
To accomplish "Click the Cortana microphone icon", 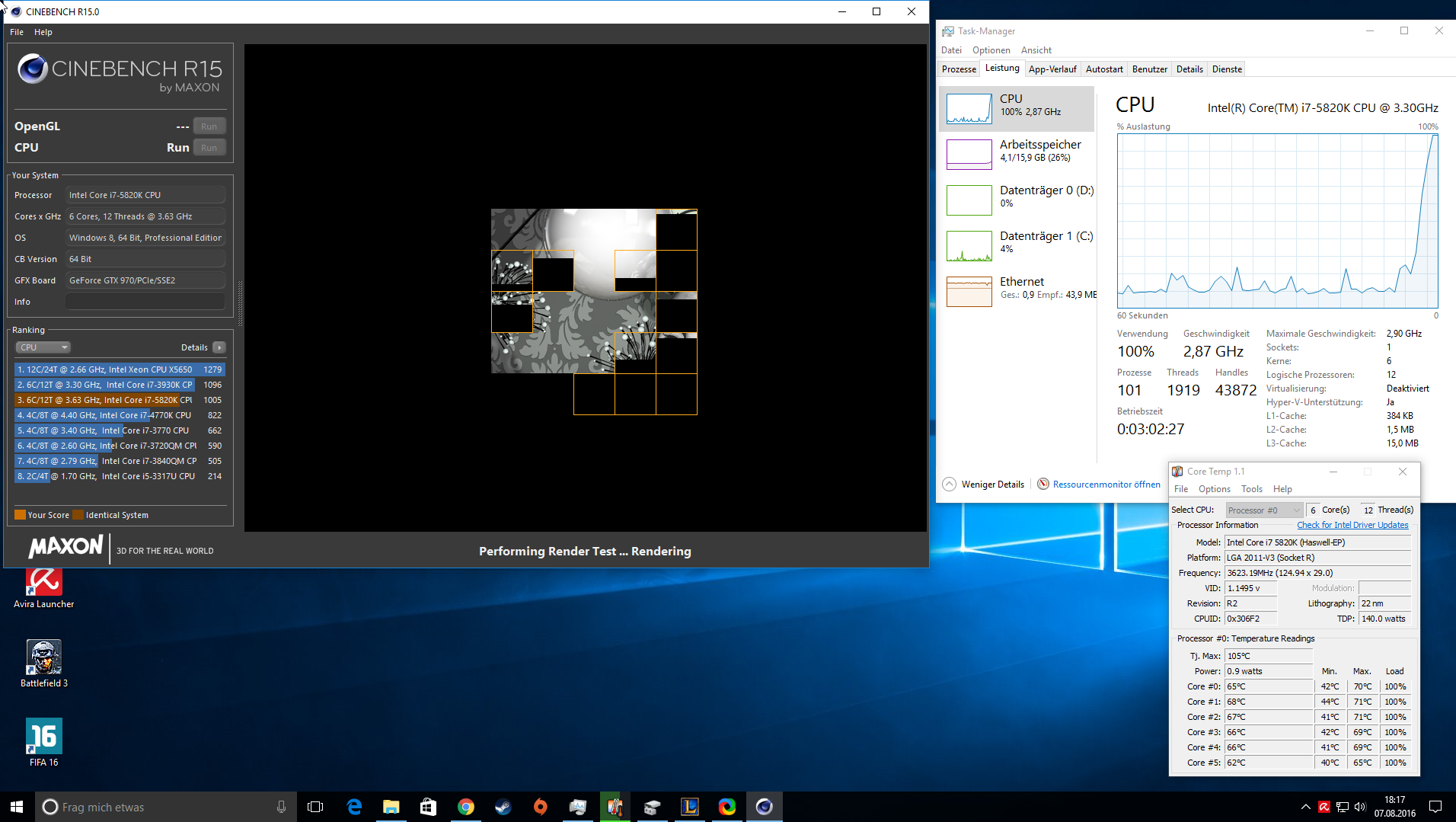I will click(281, 807).
